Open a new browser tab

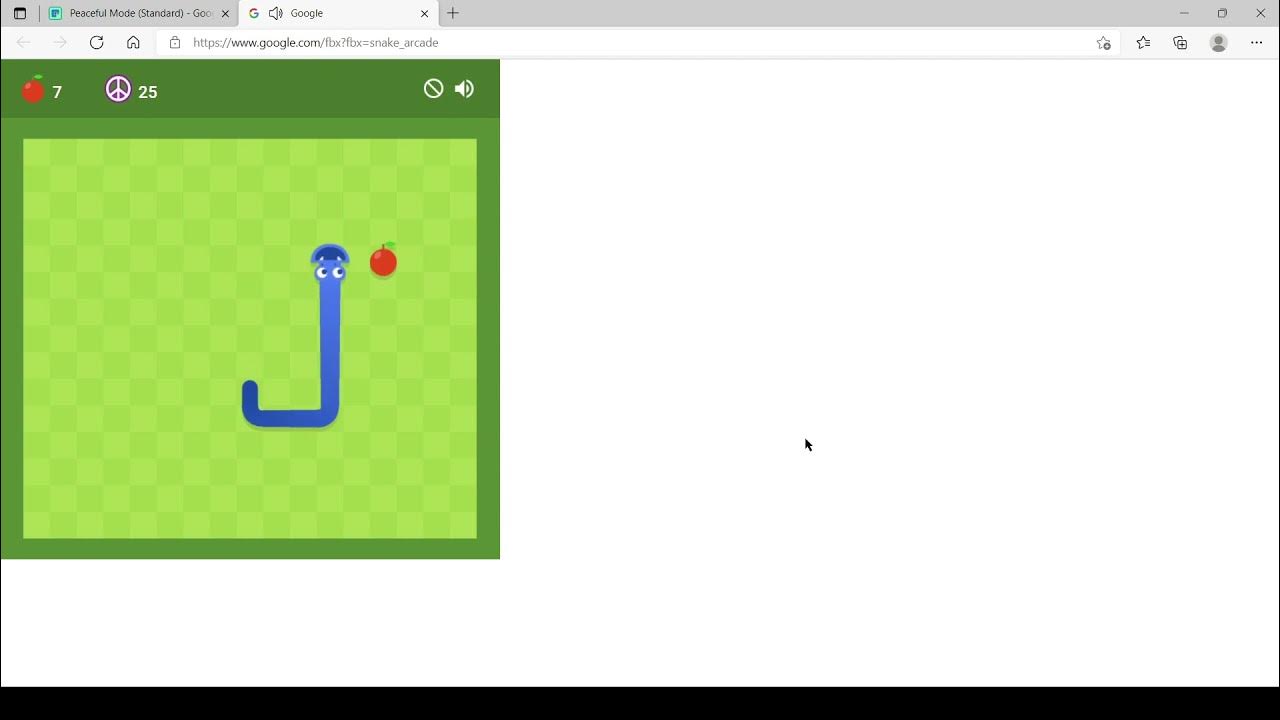tap(453, 13)
